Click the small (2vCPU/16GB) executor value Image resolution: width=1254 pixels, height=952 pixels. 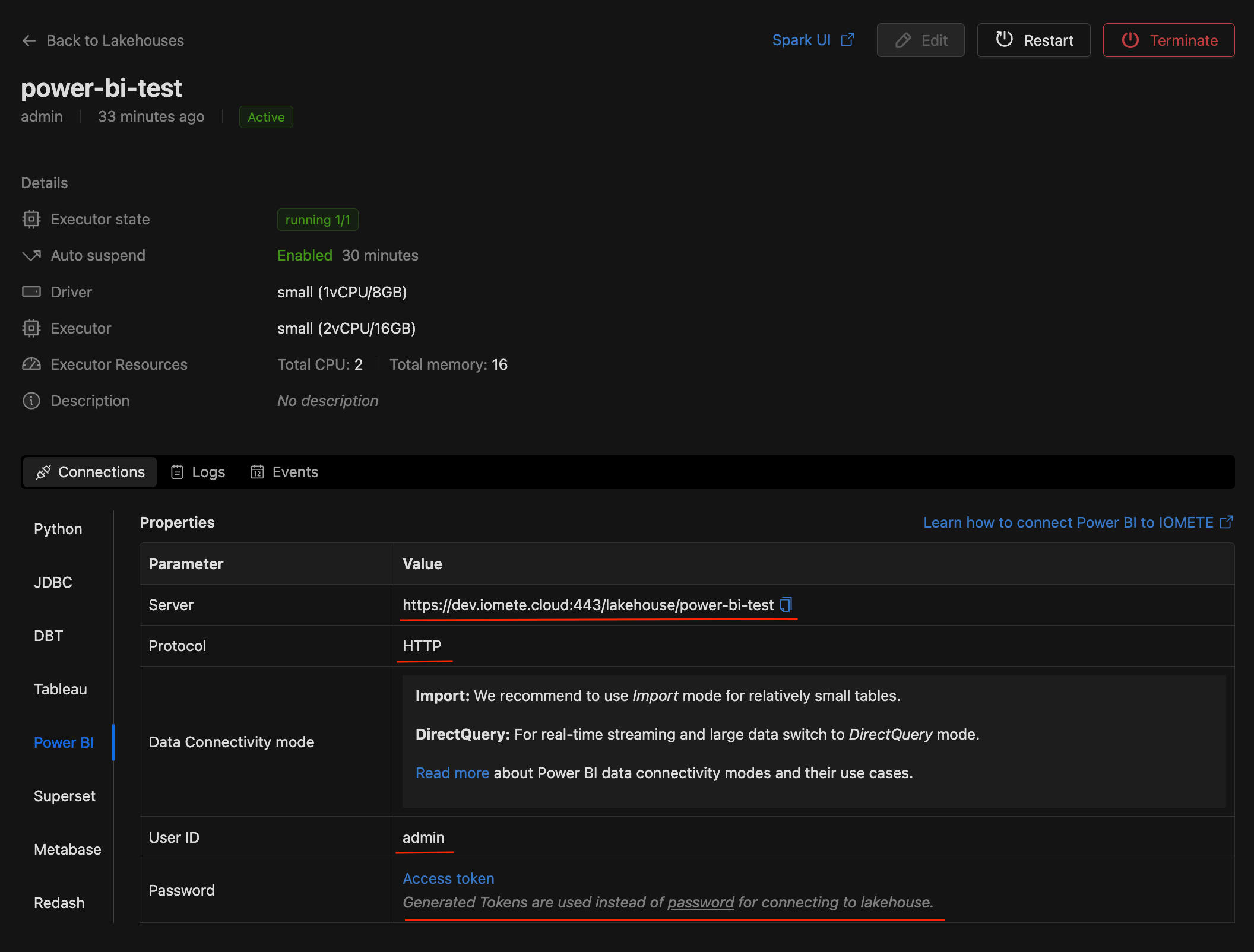347,328
